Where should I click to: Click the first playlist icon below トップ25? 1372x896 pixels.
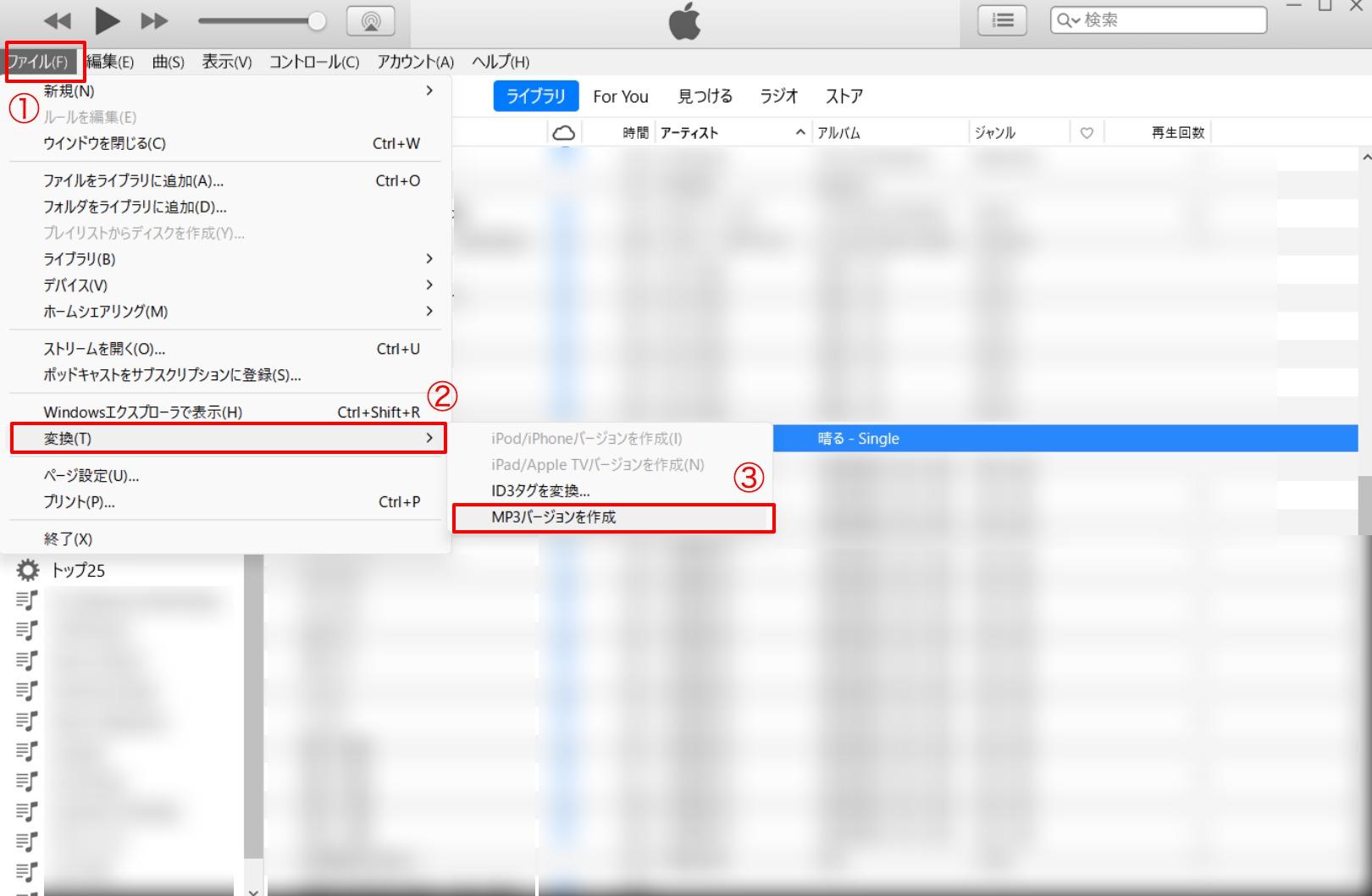[27, 600]
